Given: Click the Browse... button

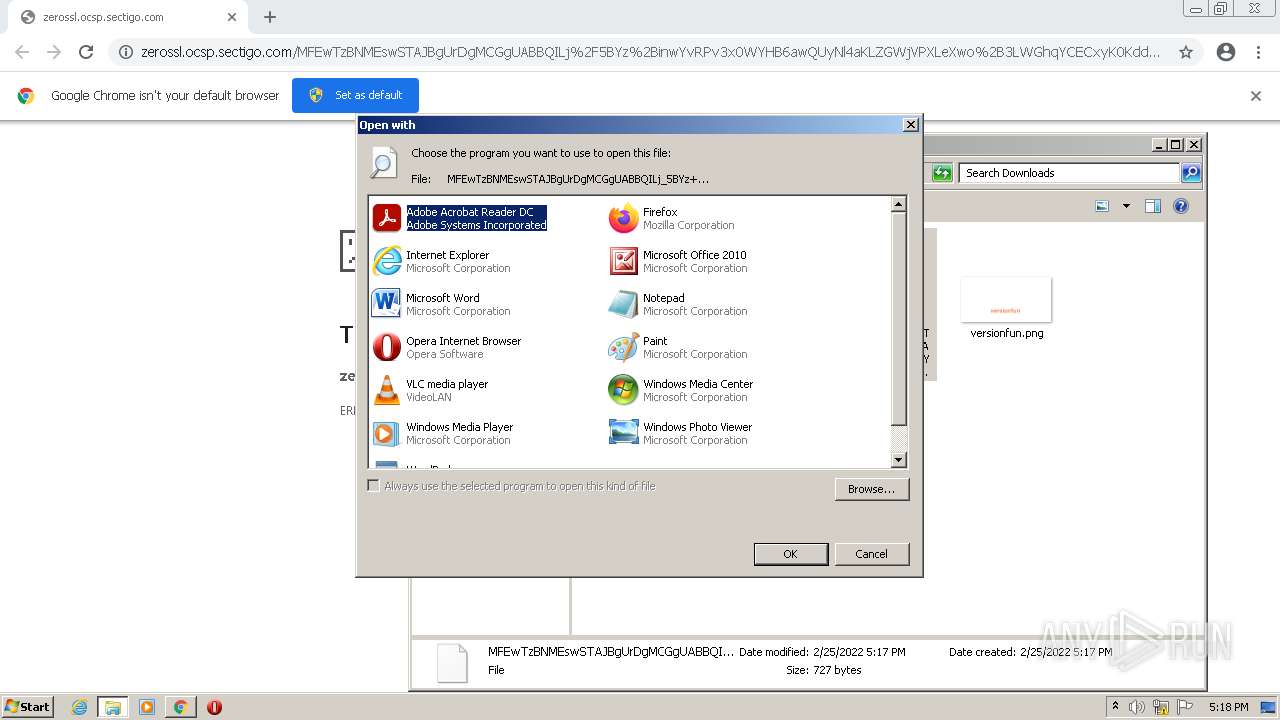Looking at the screenshot, I should click(x=871, y=489).
